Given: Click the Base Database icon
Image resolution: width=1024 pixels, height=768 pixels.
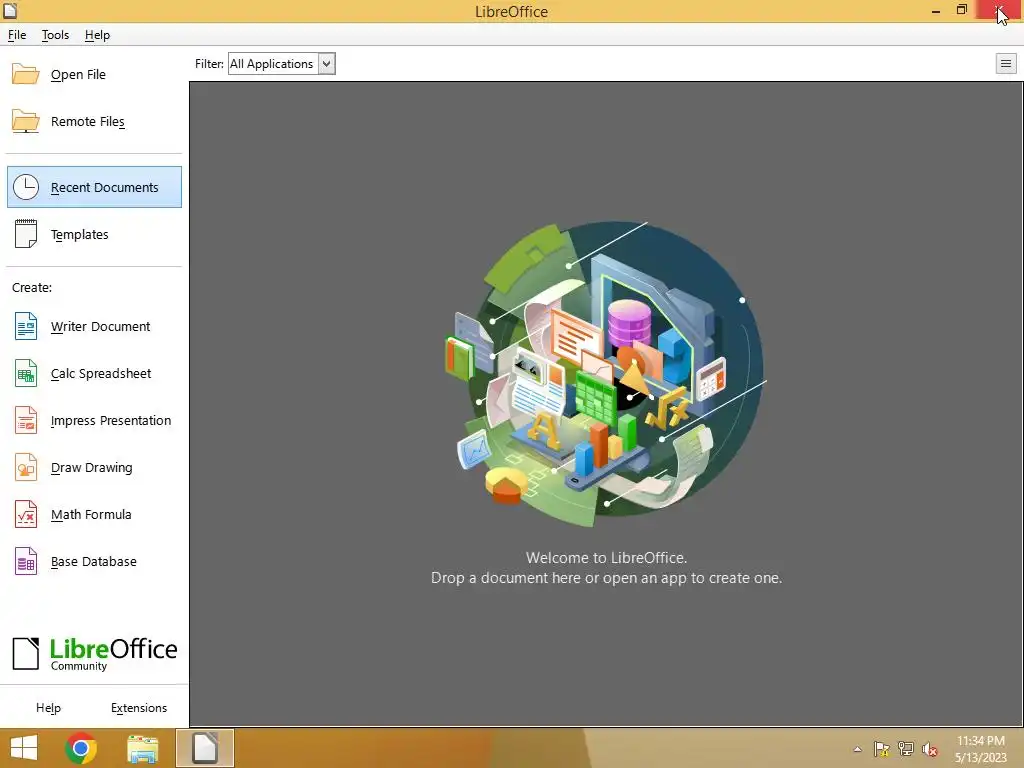Looking at the screenshot, I should pyautogui.click(x=25, y=561).
